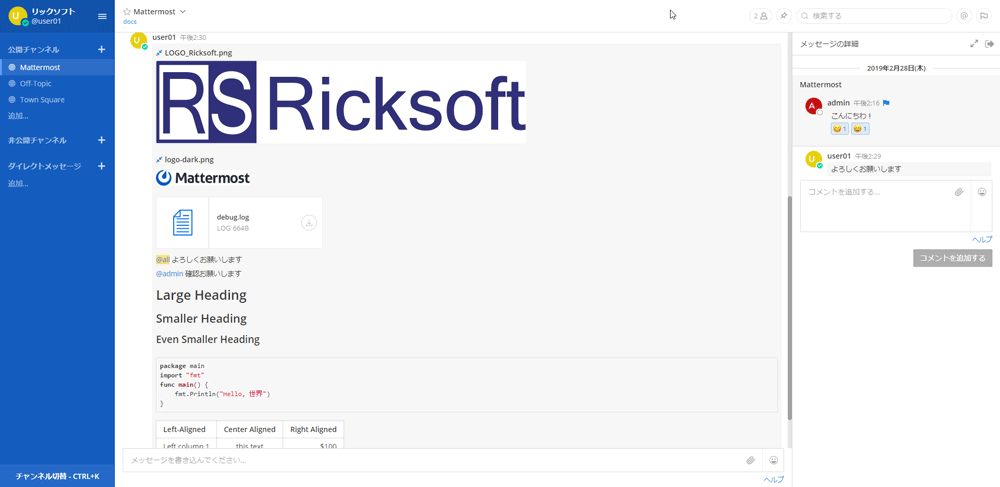Start a new direct message with plus

click(101, 166)
